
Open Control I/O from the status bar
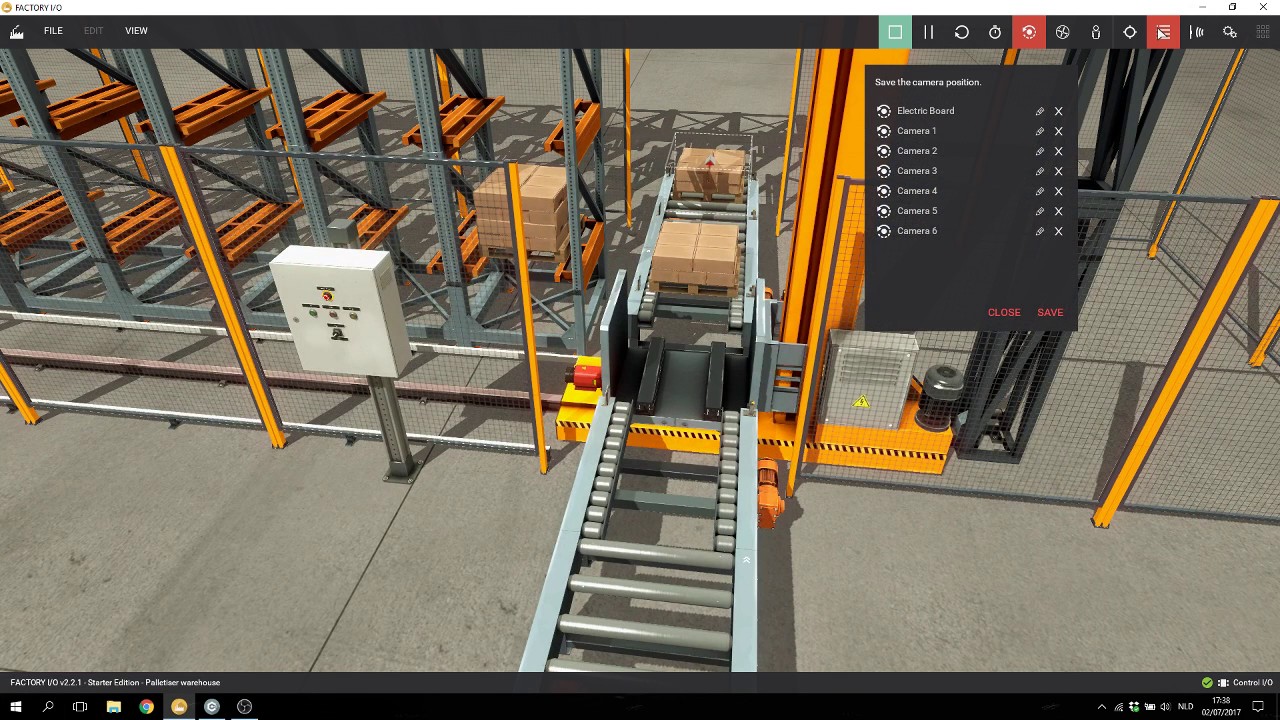click(x=1245, y=683)
